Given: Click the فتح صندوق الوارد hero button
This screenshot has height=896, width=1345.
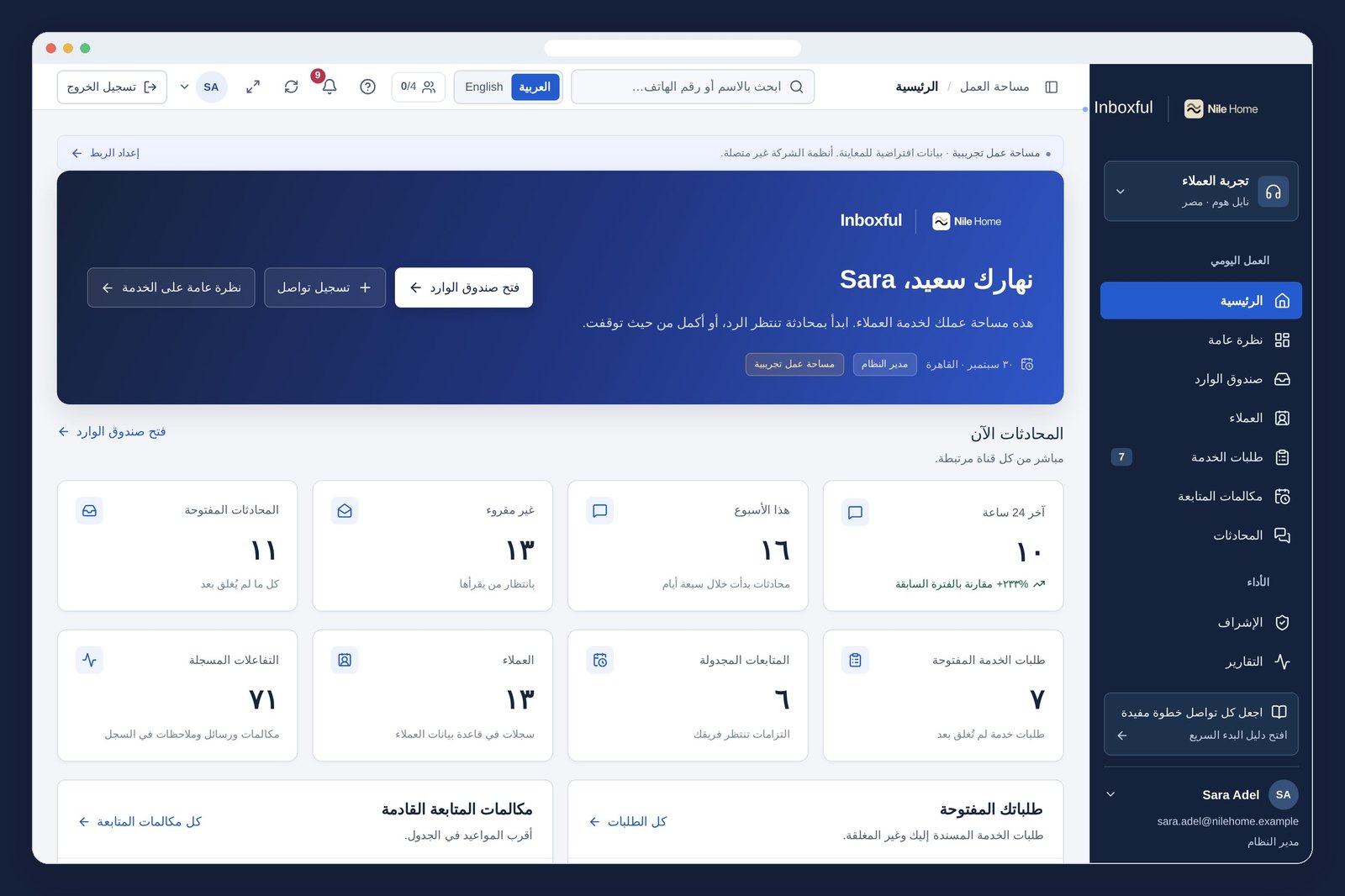Looking at the screenshot, I should coord(464,287).
